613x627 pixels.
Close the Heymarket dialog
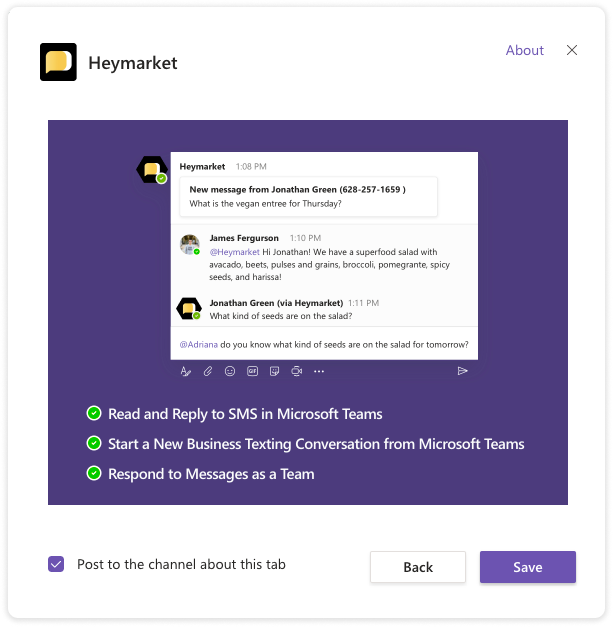click(572, 50)
